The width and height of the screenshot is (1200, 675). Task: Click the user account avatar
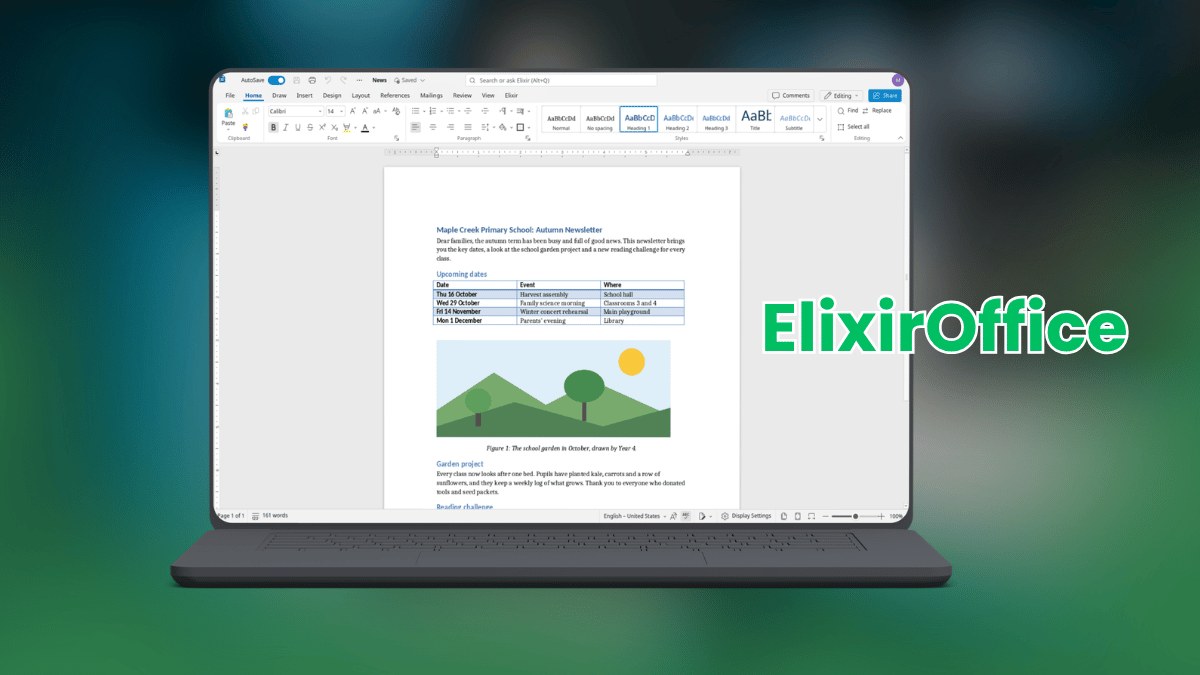pos(898,80)
